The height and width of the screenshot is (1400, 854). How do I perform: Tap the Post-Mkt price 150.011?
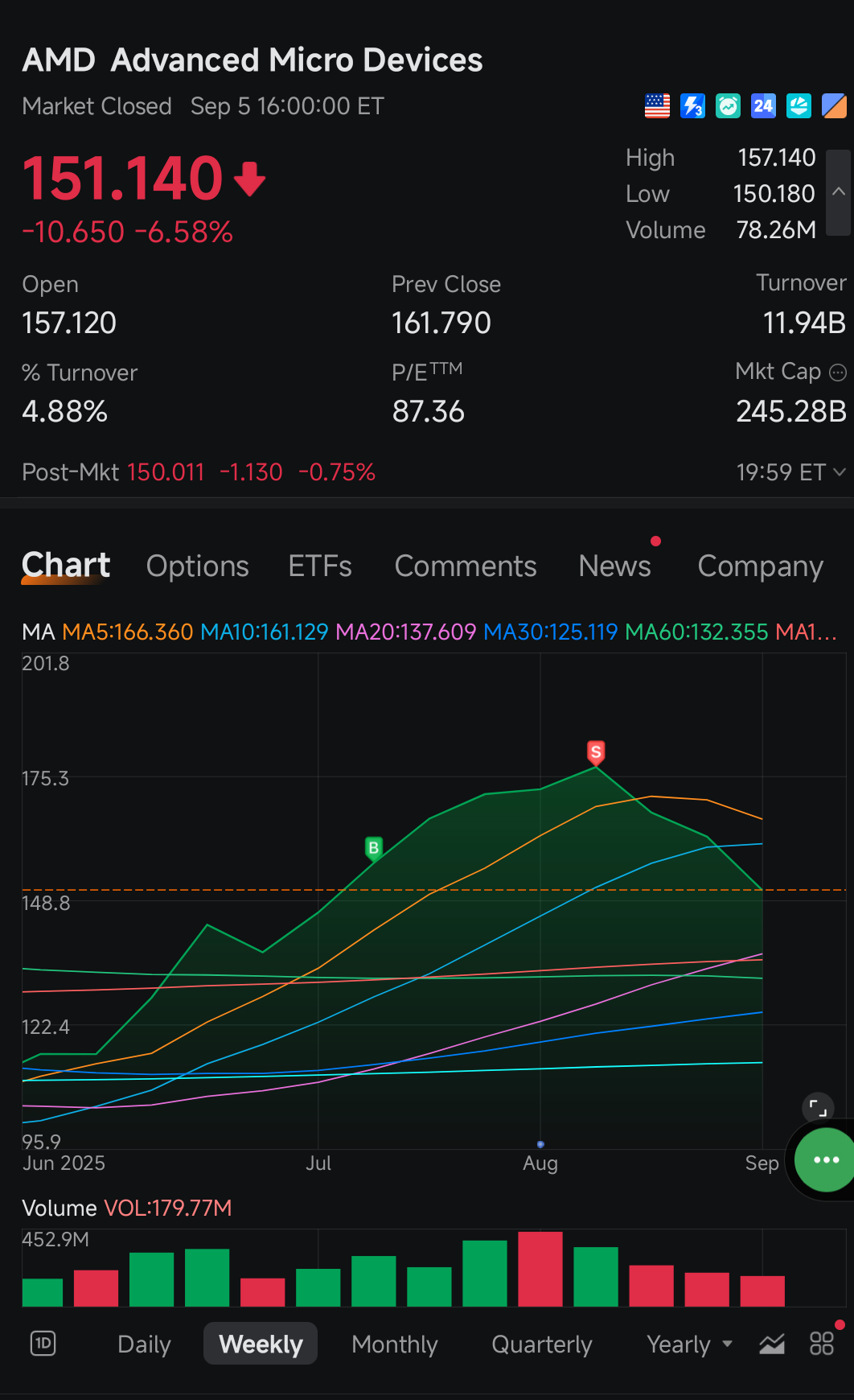166,472
